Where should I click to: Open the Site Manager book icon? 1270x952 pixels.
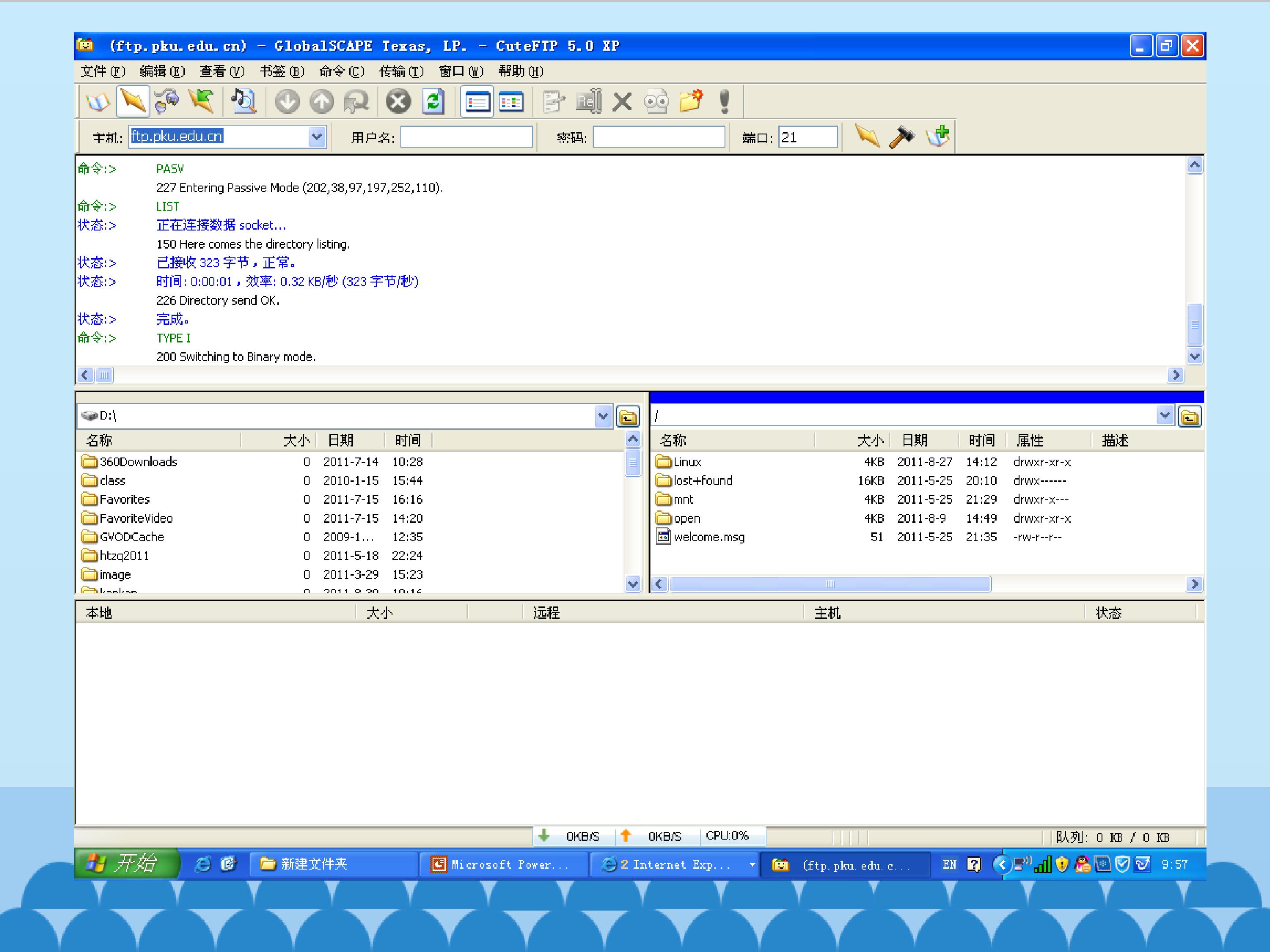click(98, 101)
